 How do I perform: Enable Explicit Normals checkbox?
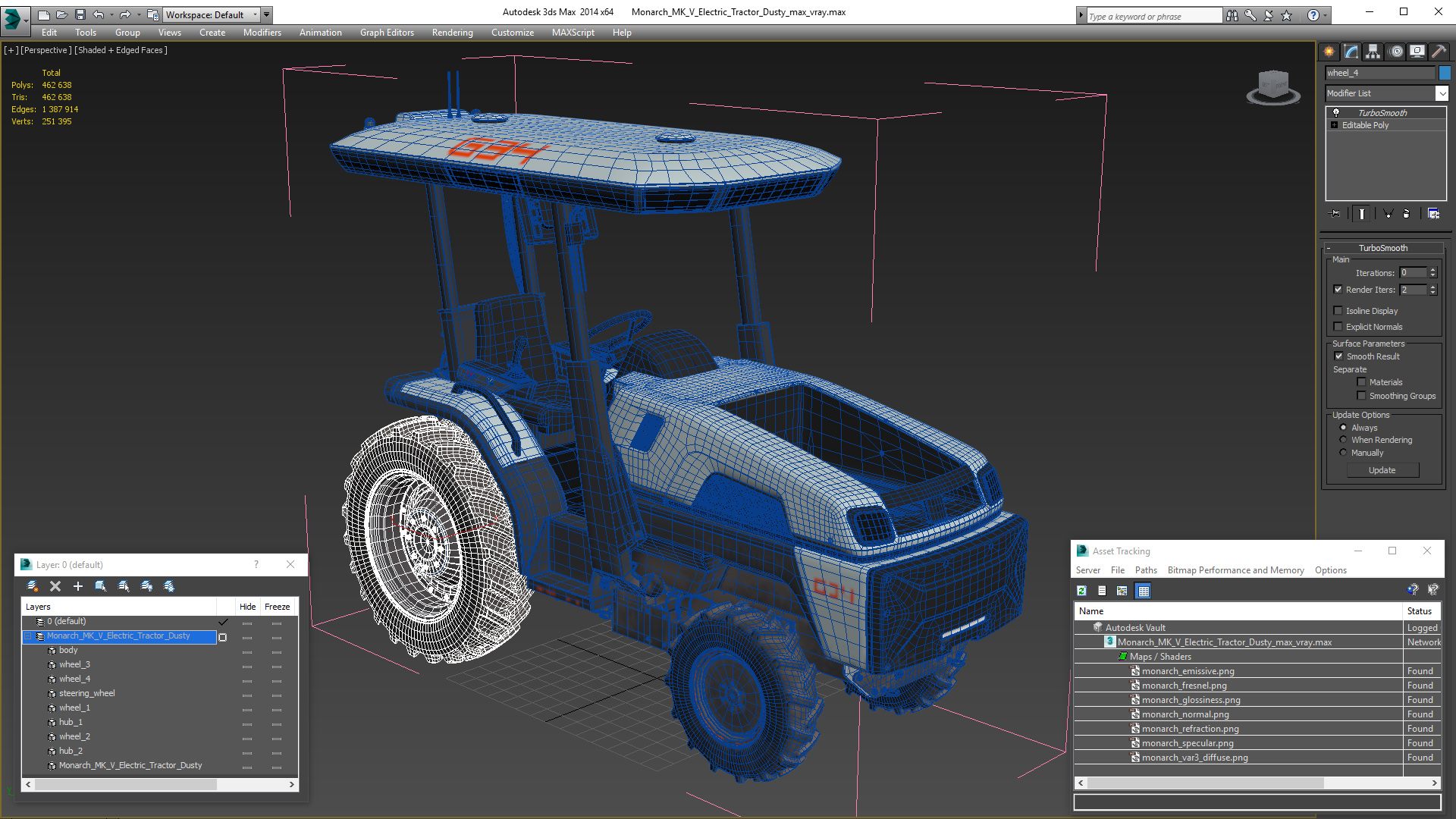[x=1338, y=326]
